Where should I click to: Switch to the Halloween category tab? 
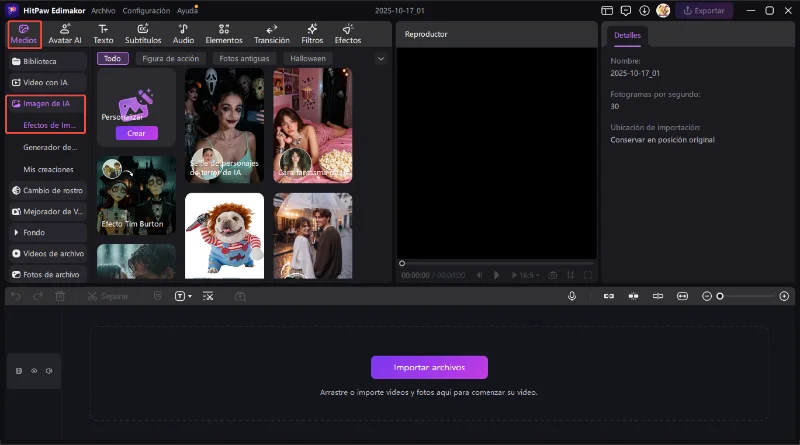click(308, 59)
